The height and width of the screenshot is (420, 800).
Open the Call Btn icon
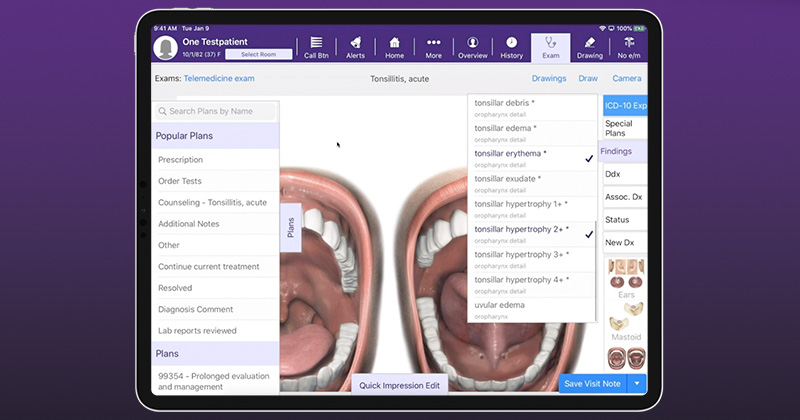pos(316,48)
